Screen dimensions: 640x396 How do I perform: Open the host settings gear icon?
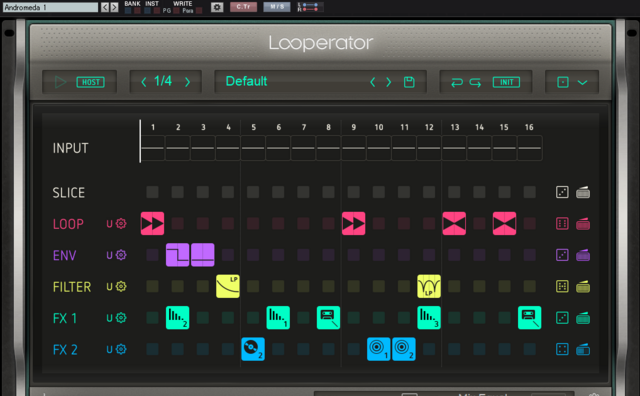217,7
